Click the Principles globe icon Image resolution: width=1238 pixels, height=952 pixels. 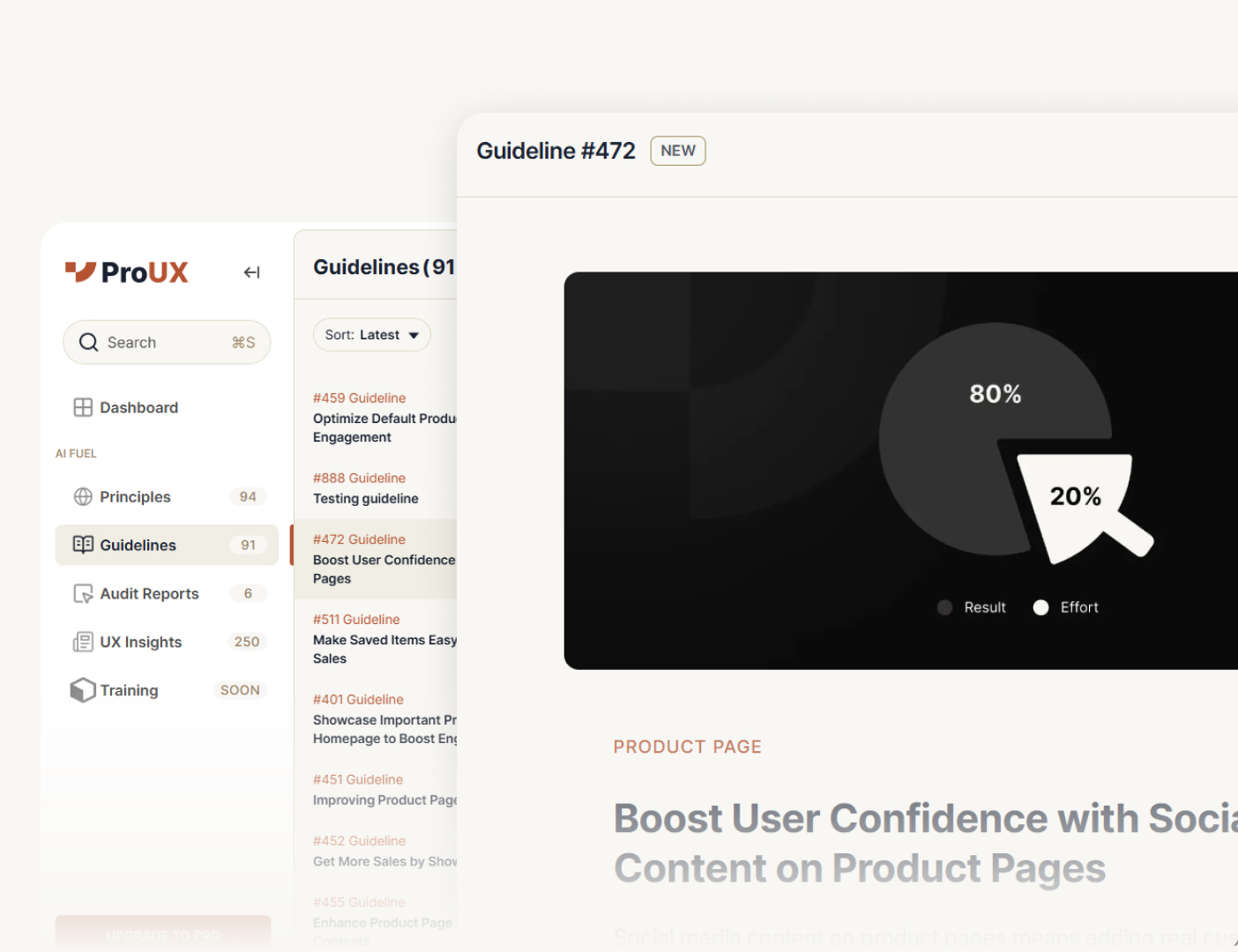coord(83,497)
